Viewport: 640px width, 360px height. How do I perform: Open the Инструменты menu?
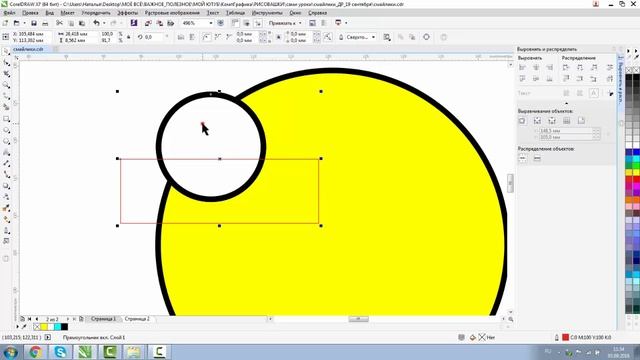click(267, 13)
